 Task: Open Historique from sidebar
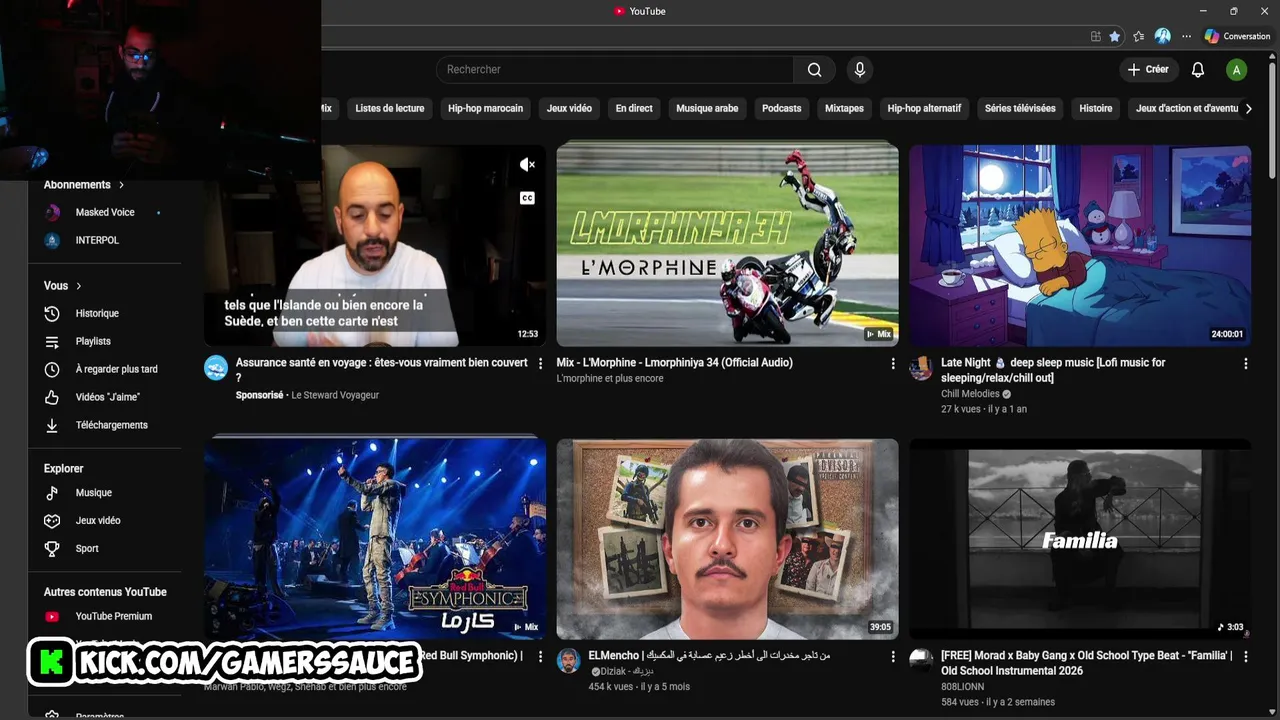[96, 313]
